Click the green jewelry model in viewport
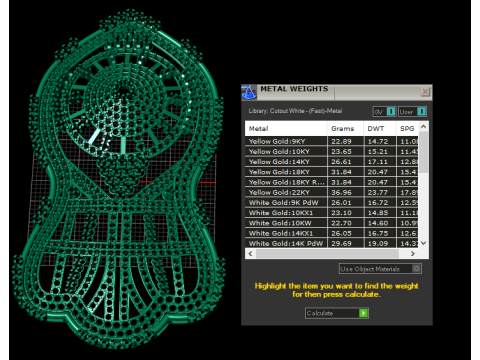The width and height of the screenshot is (480, 360). pyautogui.click(x=120, y=180)
